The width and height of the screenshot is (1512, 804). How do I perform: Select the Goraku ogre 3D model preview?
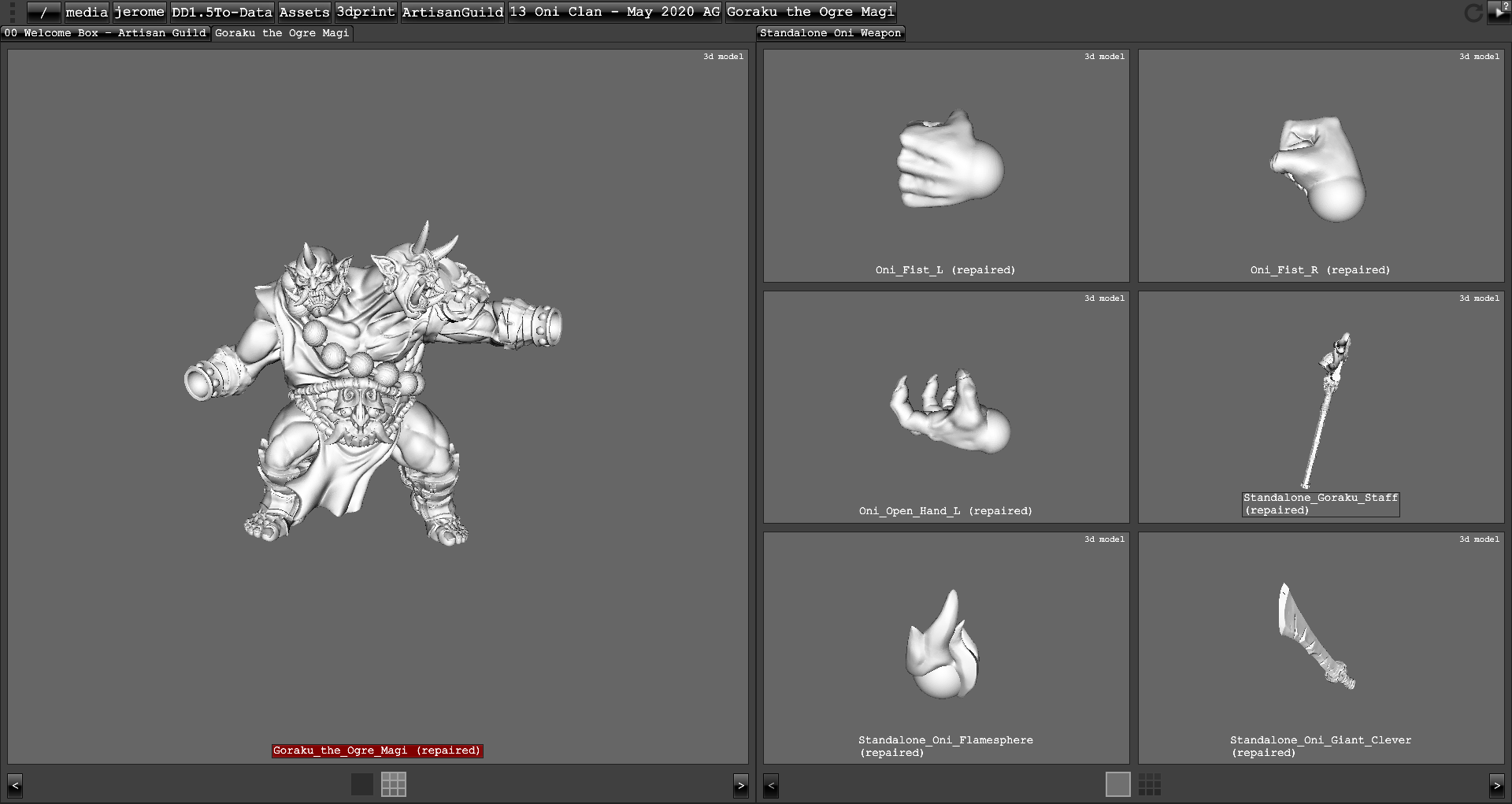coord(378,406)
